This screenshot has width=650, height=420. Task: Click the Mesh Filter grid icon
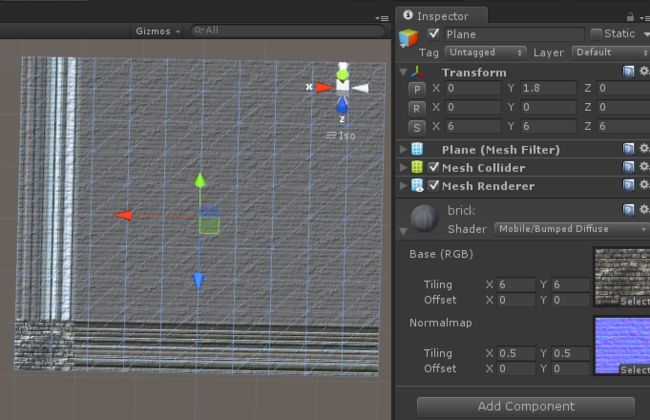coord(417,149)
